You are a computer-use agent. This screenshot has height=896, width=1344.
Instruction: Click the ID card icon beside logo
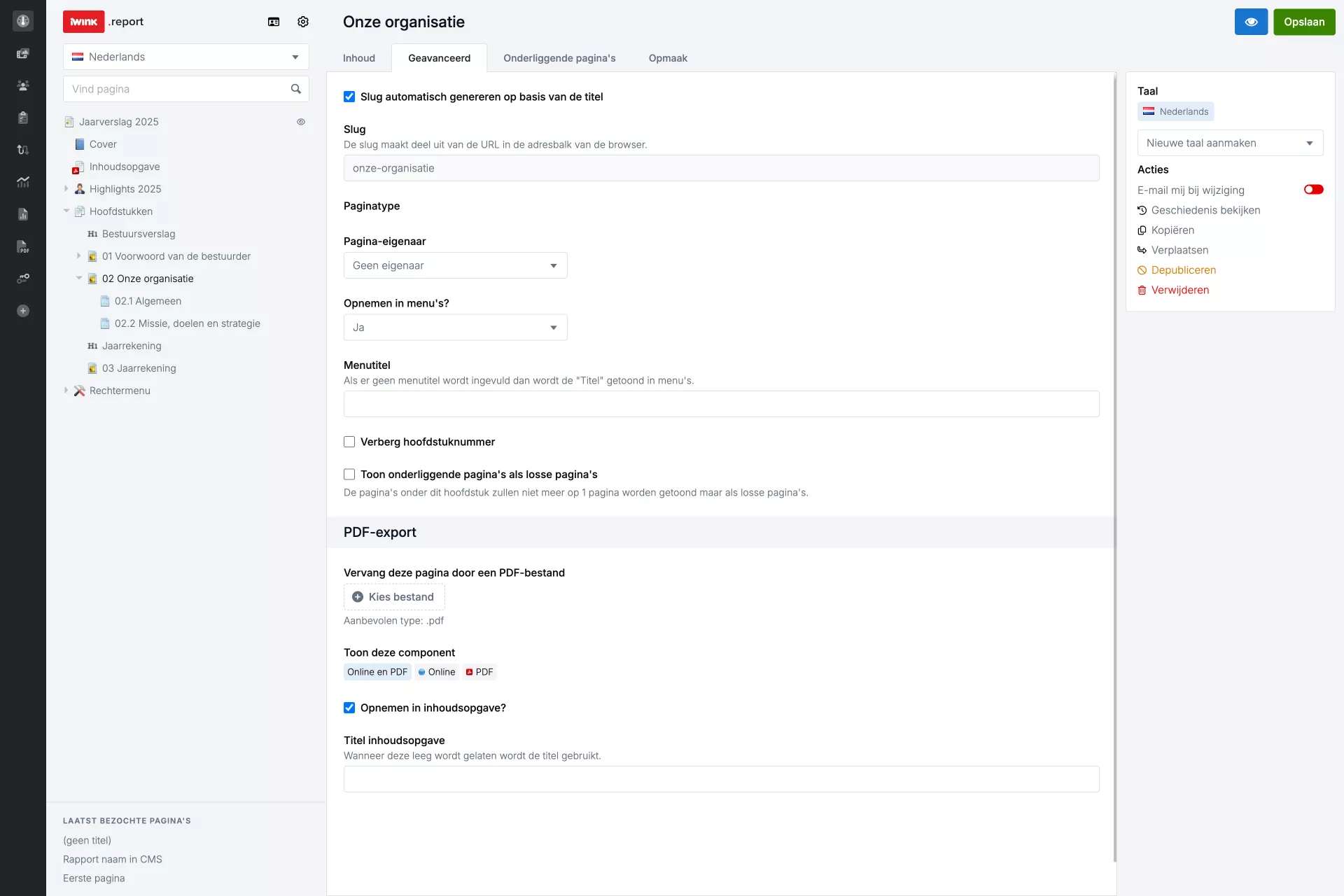(274, 22)
